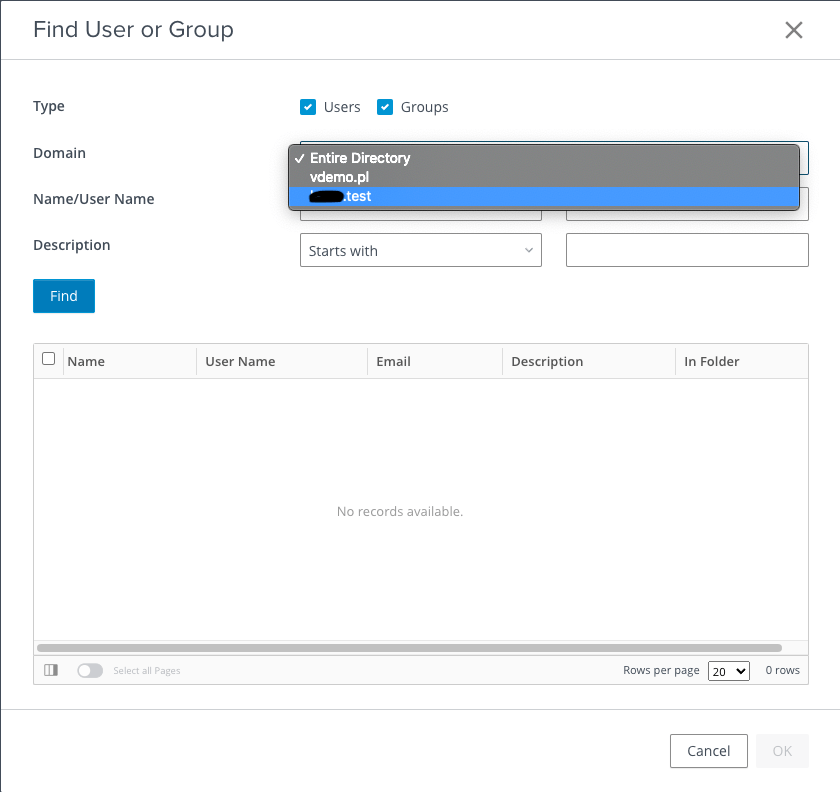Click the Cancel button
Viewport: 840px width, 792px height.
(708, 751)
